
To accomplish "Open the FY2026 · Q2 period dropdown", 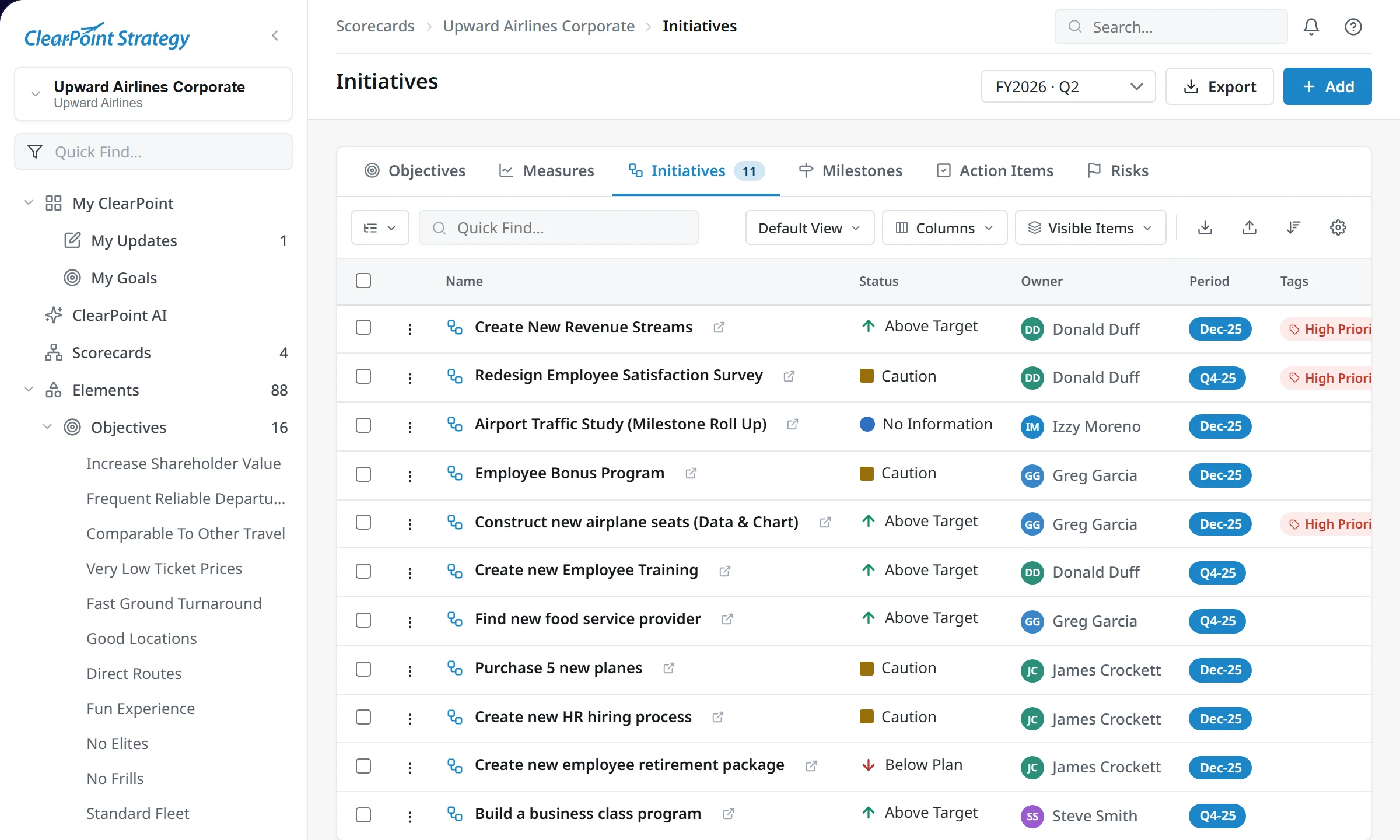I will 1068,86.
